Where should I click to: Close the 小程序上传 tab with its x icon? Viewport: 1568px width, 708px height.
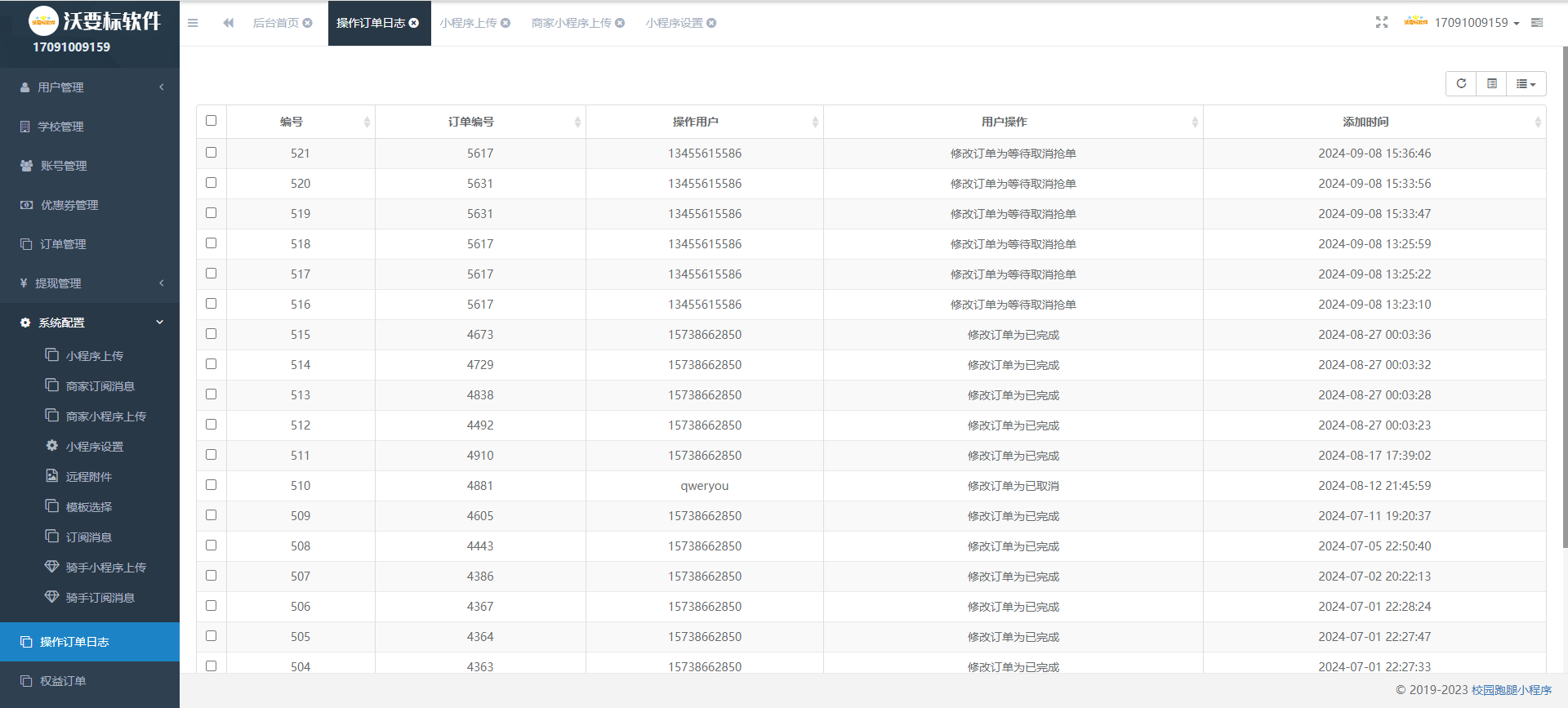tap(506, 23)
